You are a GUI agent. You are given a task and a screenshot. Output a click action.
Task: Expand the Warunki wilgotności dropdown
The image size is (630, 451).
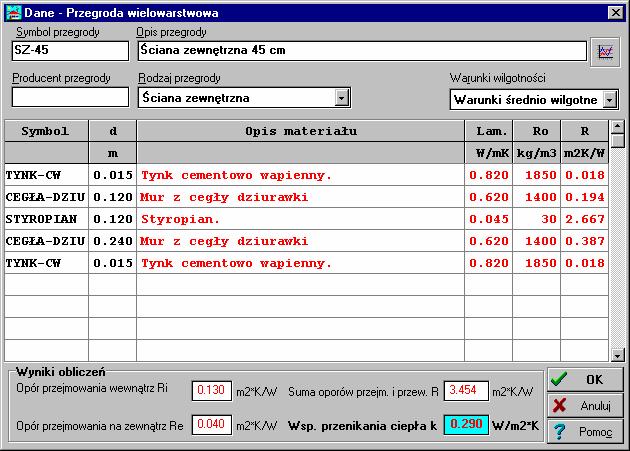click(610, 100)
